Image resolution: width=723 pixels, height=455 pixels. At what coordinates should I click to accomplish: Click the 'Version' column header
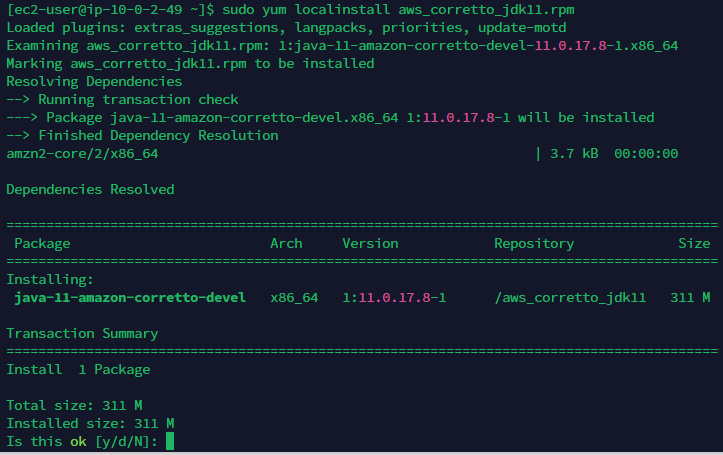(x=370, y=243)
